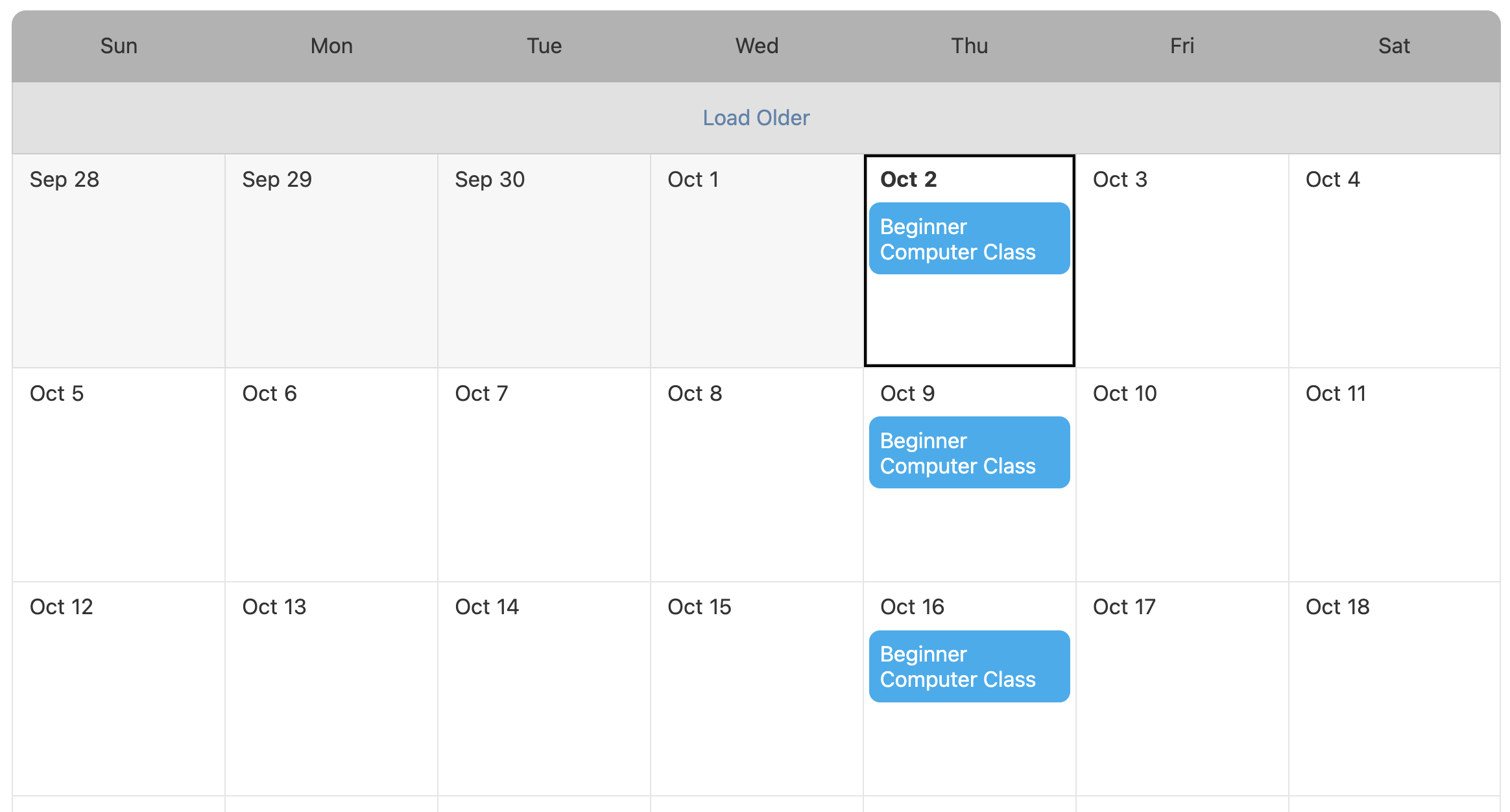Select the Sep 29 day cell

(331, 272)
